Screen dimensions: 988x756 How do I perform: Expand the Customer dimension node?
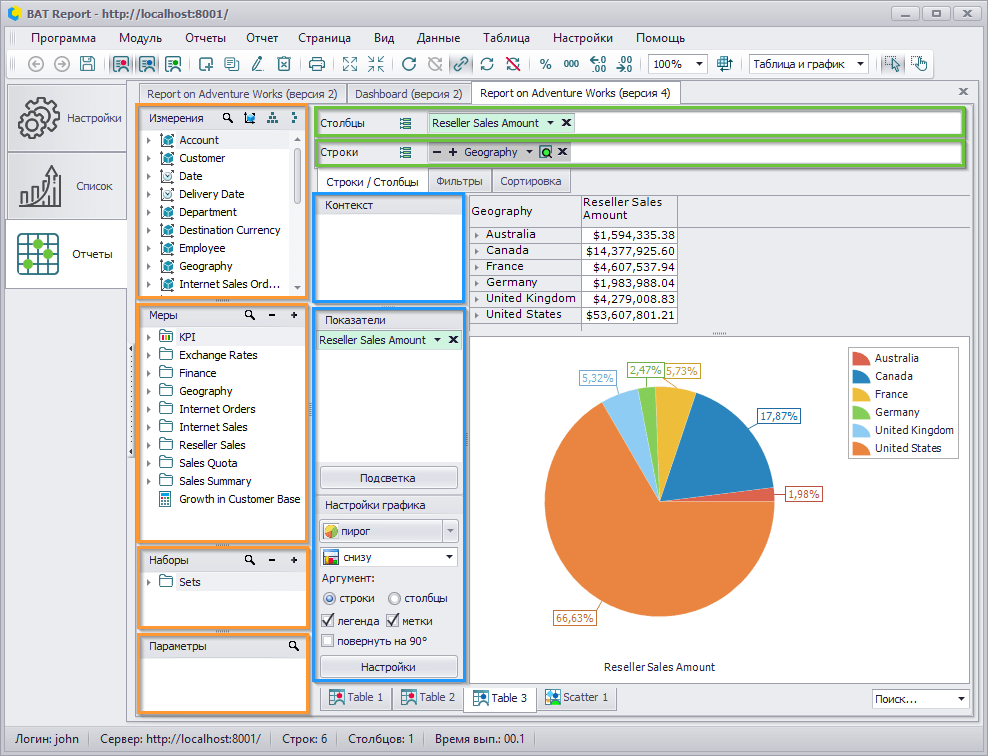pyautogui.click(x=149, y=158)
